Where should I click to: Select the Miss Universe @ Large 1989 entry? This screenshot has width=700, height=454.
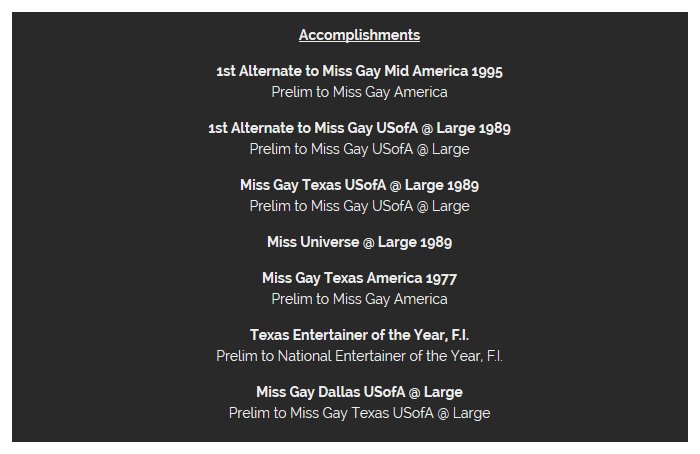tap(359, 242)
